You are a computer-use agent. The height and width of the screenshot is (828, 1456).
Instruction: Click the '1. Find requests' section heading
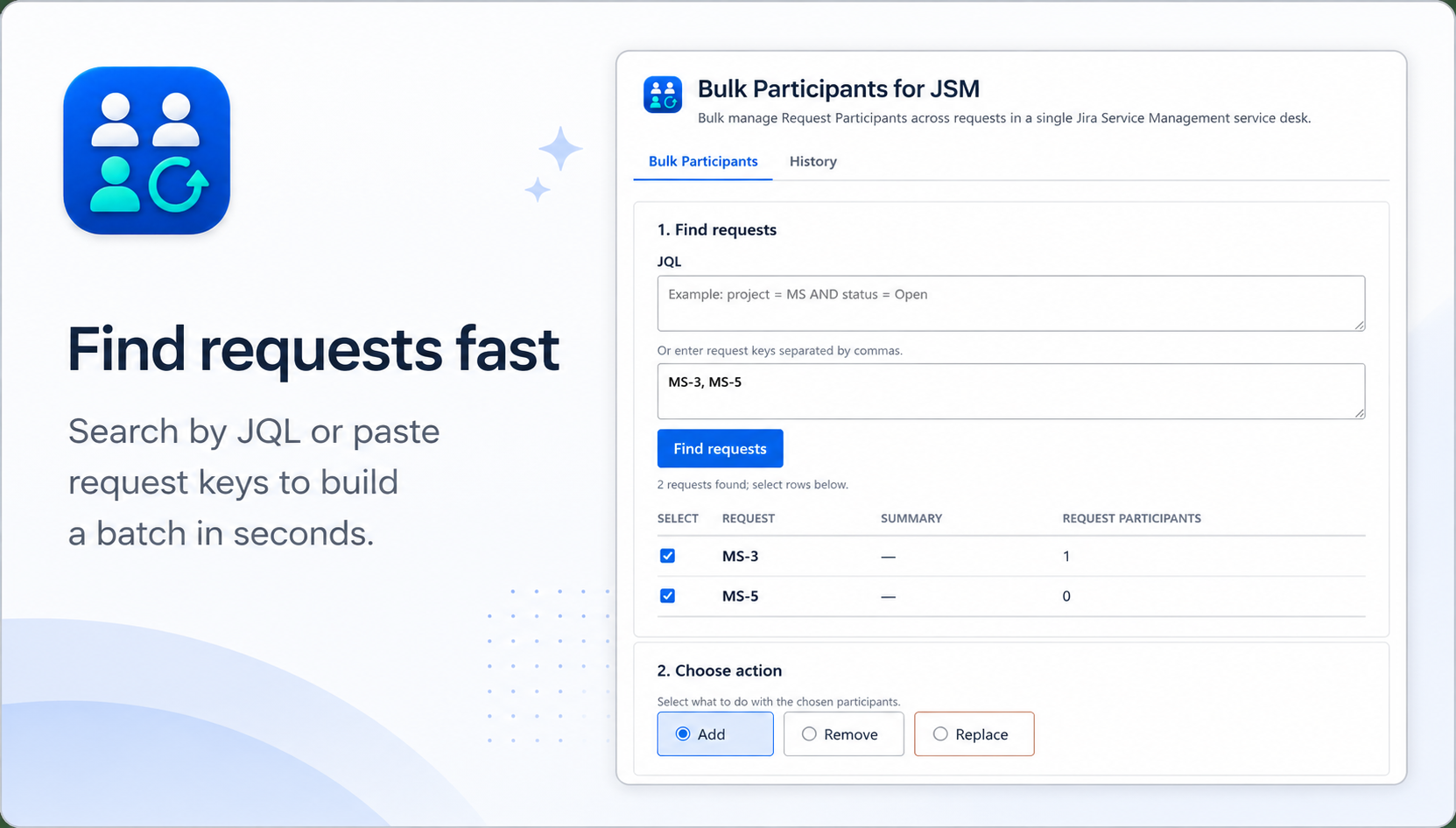pyautogui.click(x=716, y=229)
